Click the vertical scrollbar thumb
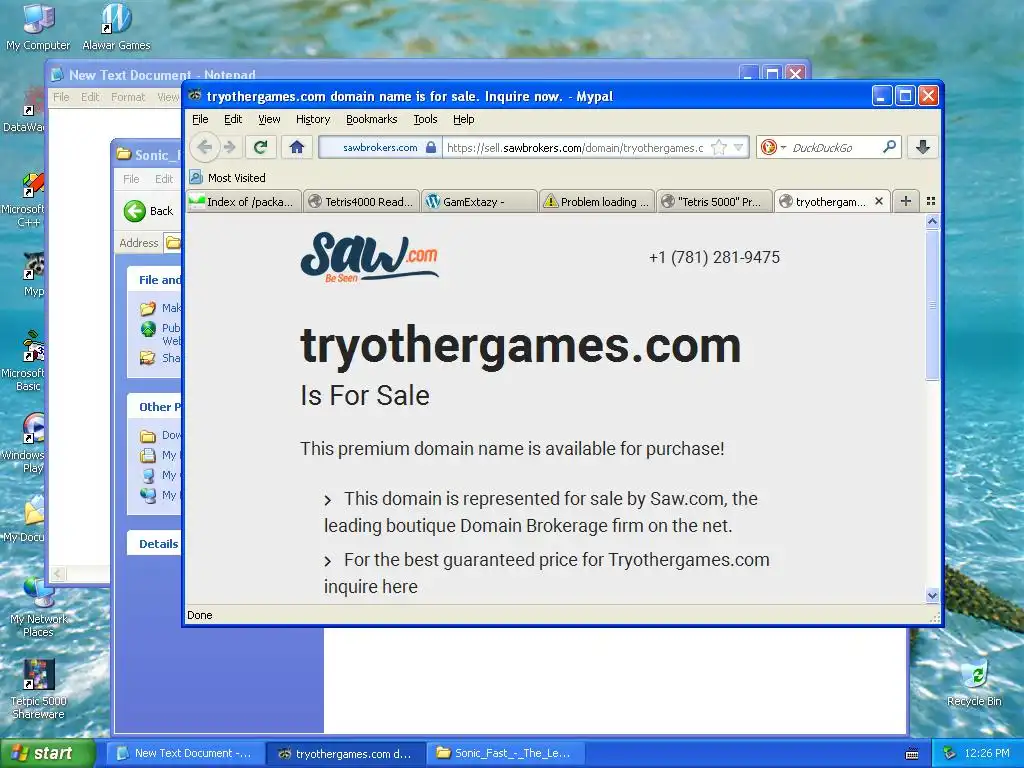The height and width of the screenshot is (768, 1024). (932, 304)
